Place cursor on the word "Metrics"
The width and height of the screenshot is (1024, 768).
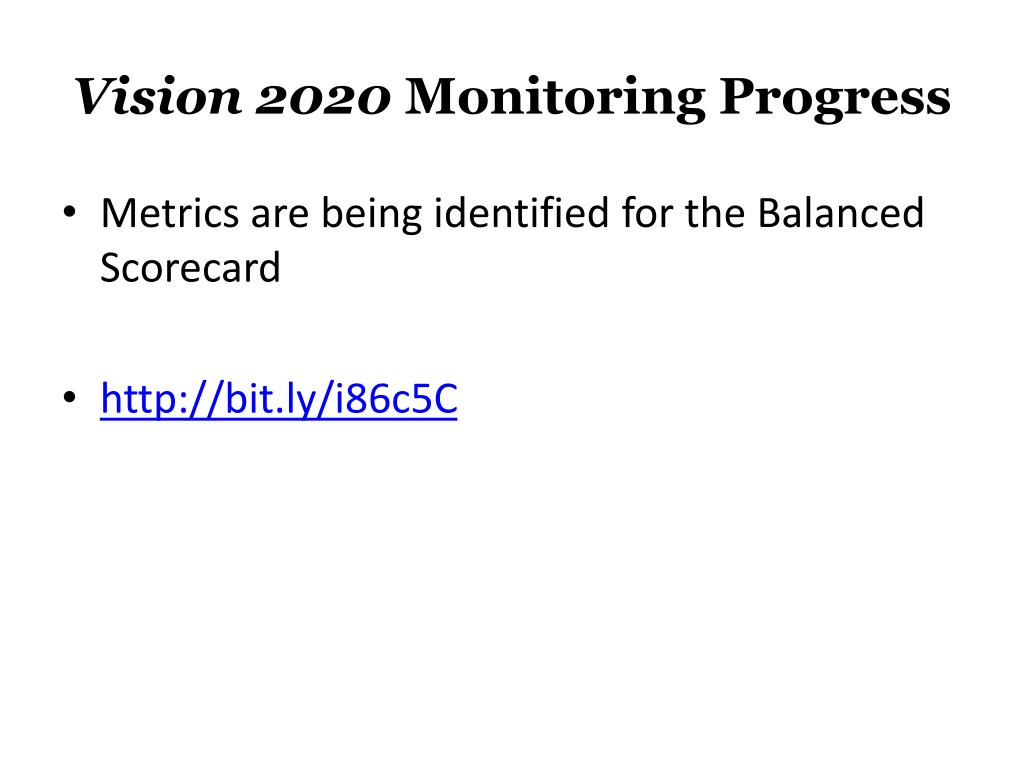click(x=170, y=213)
